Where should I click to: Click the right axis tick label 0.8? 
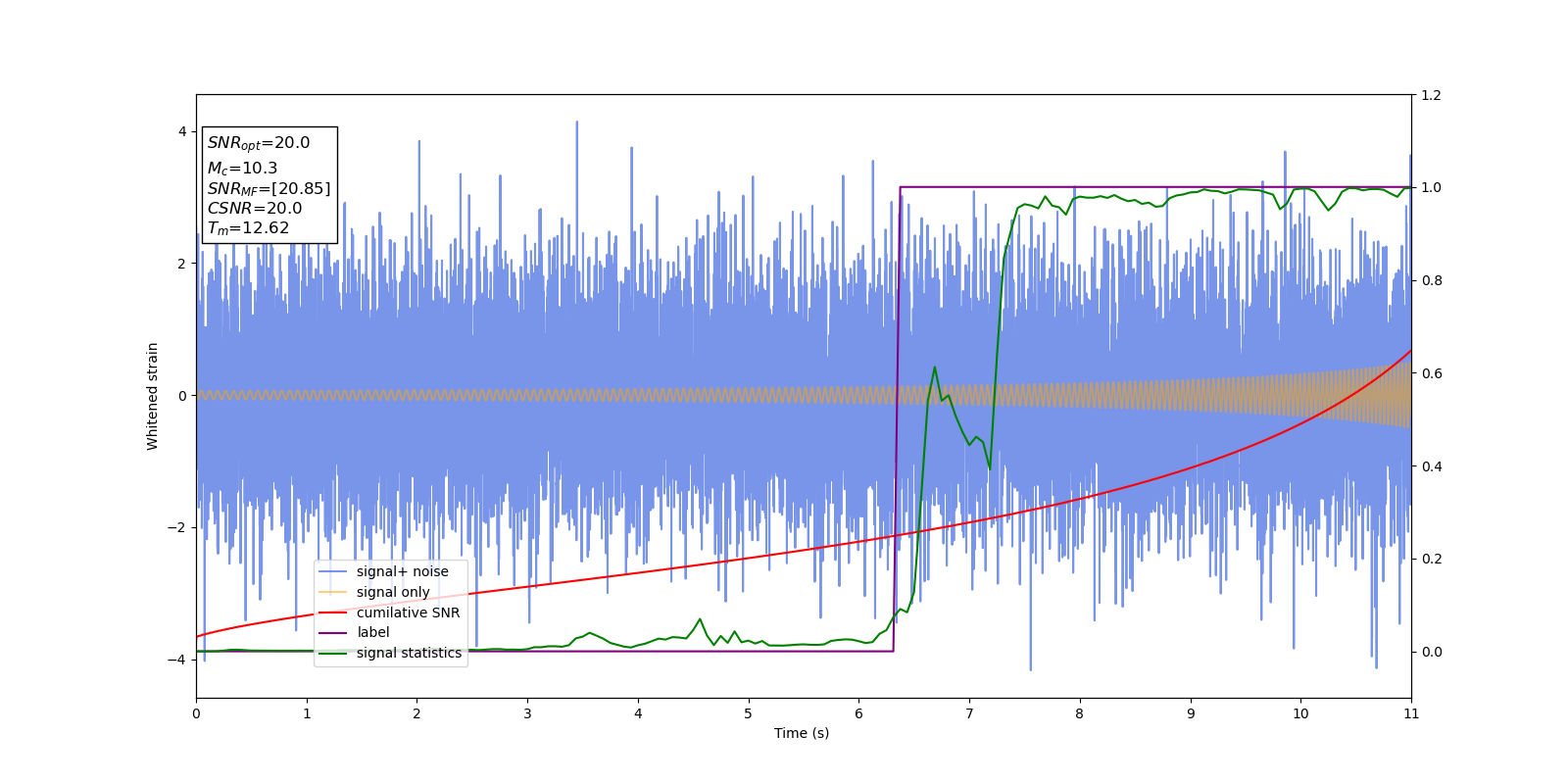click(1432, 280)
